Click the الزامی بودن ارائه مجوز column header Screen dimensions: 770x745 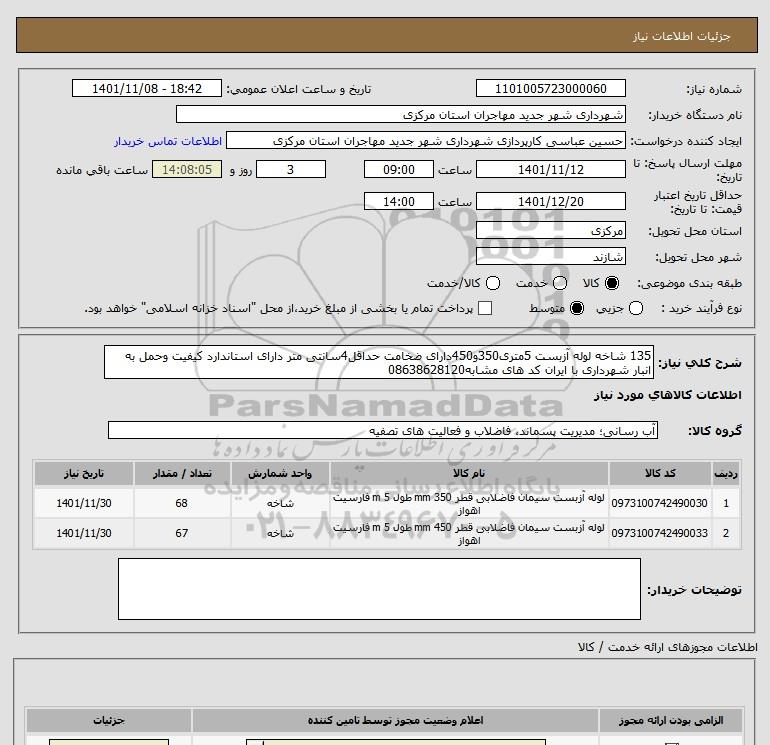(671, 720)
